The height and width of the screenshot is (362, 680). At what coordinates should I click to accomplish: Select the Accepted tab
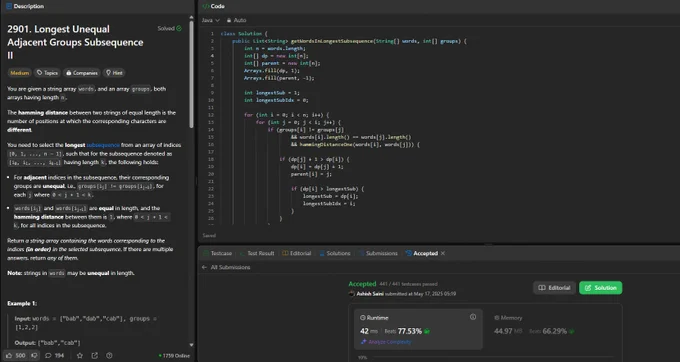click(422, 253)
